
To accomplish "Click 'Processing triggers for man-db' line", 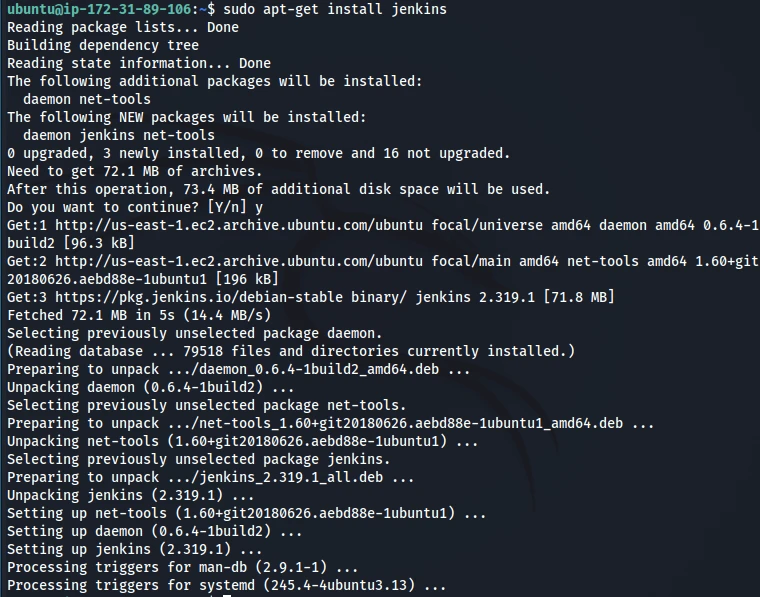I will coord(182,567).
